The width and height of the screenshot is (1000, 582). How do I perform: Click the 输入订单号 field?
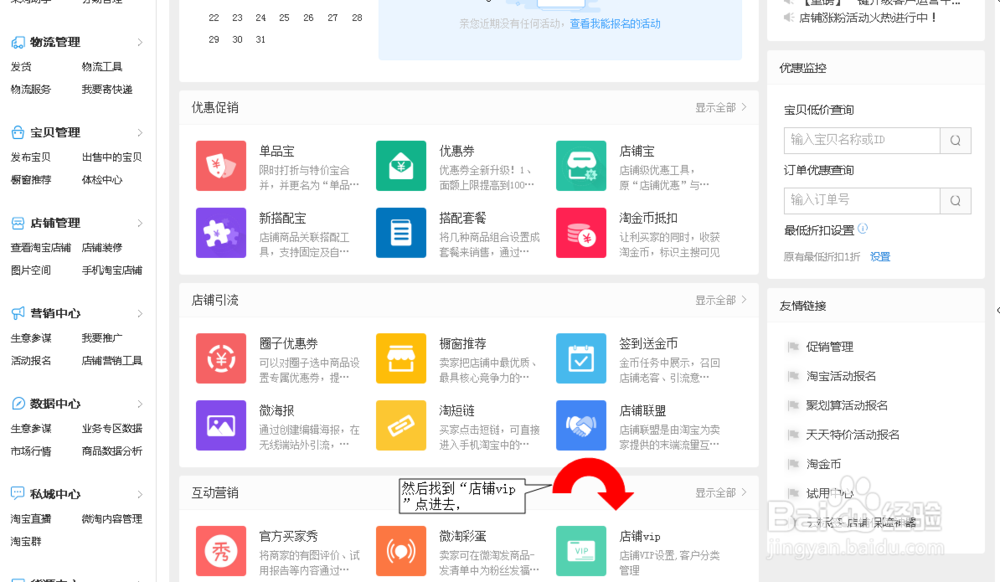click(862, 201)
